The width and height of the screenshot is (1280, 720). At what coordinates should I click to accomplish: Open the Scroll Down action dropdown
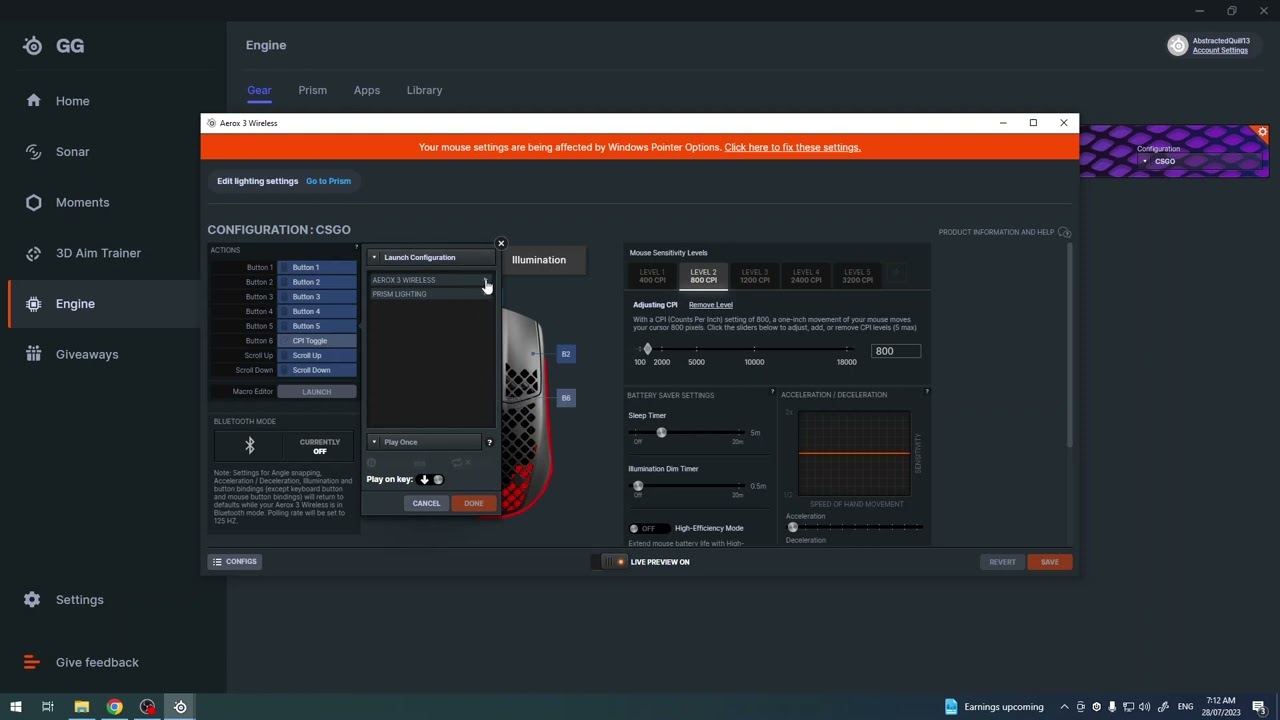[317, 370]
